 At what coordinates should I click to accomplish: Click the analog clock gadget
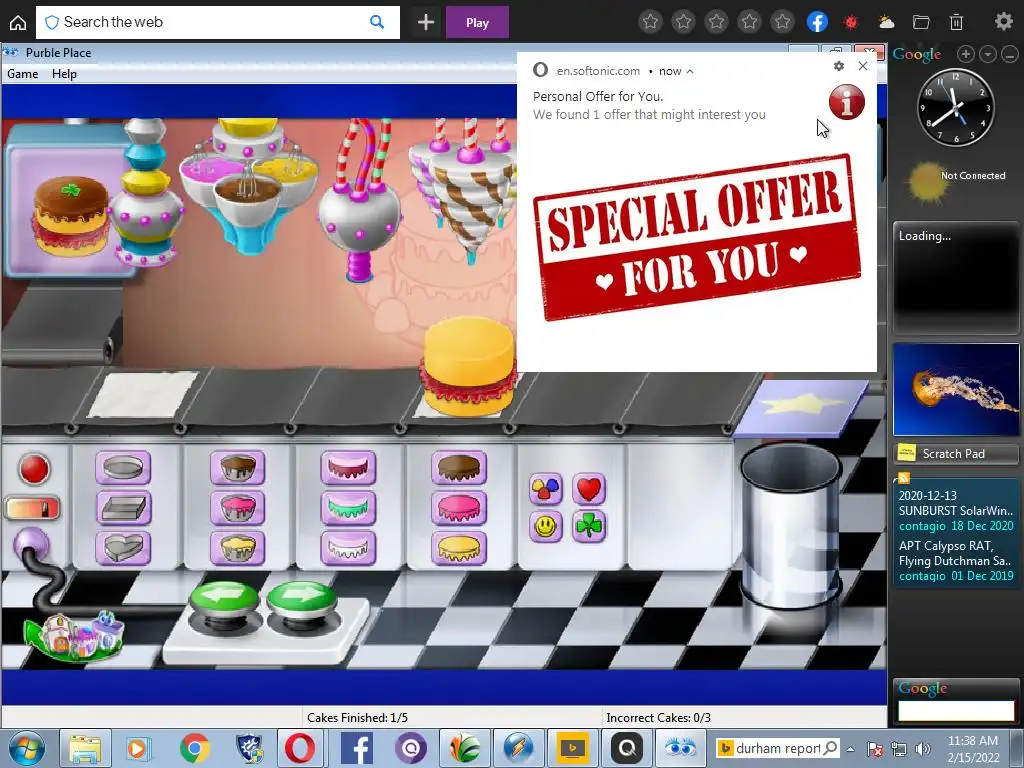[955, 107]
